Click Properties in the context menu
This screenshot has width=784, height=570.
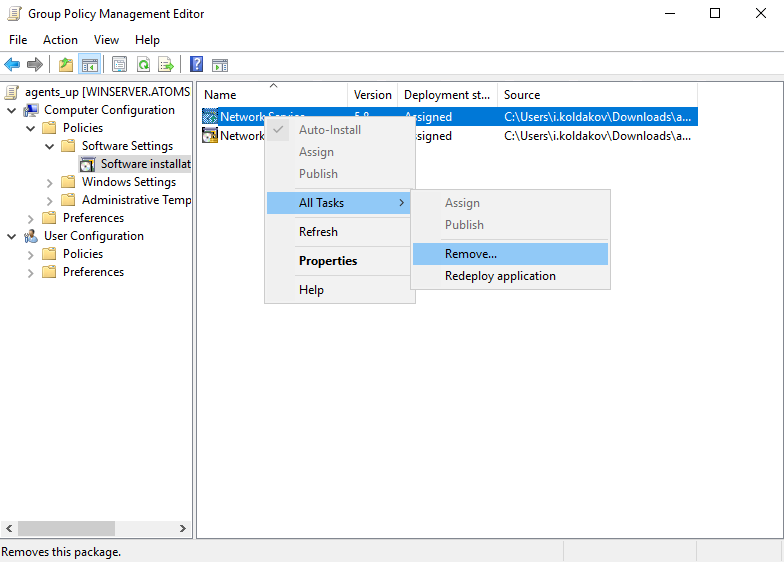pyautogui.click(x=328, y=261)
